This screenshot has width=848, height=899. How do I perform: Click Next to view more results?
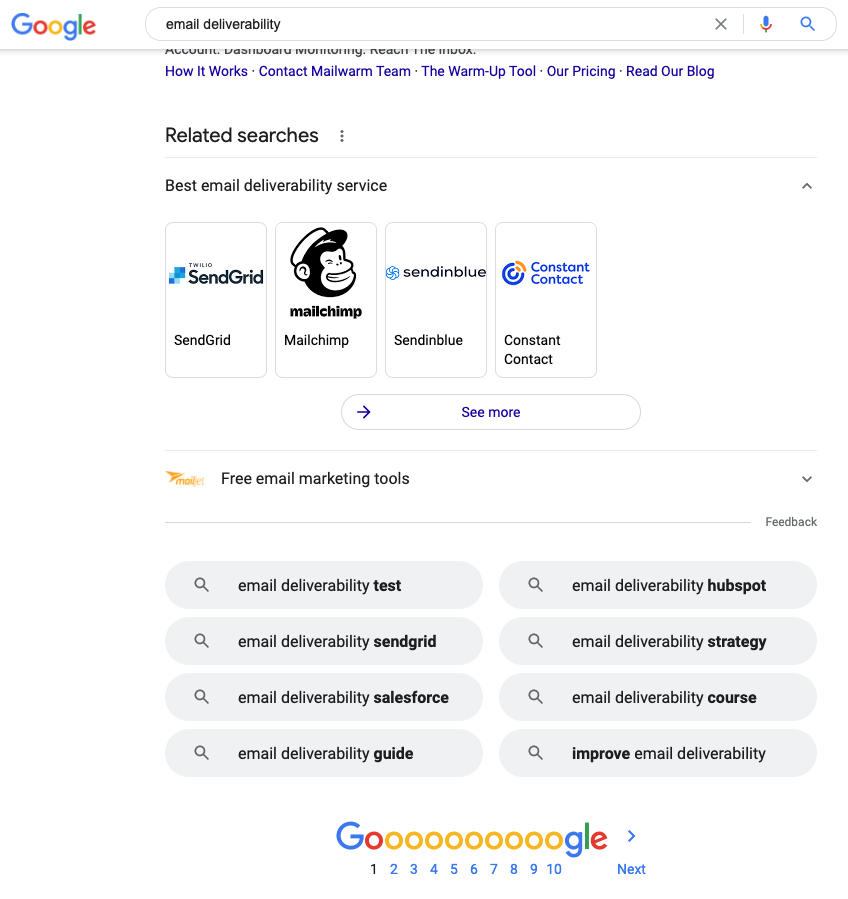(x=630, y=869)
